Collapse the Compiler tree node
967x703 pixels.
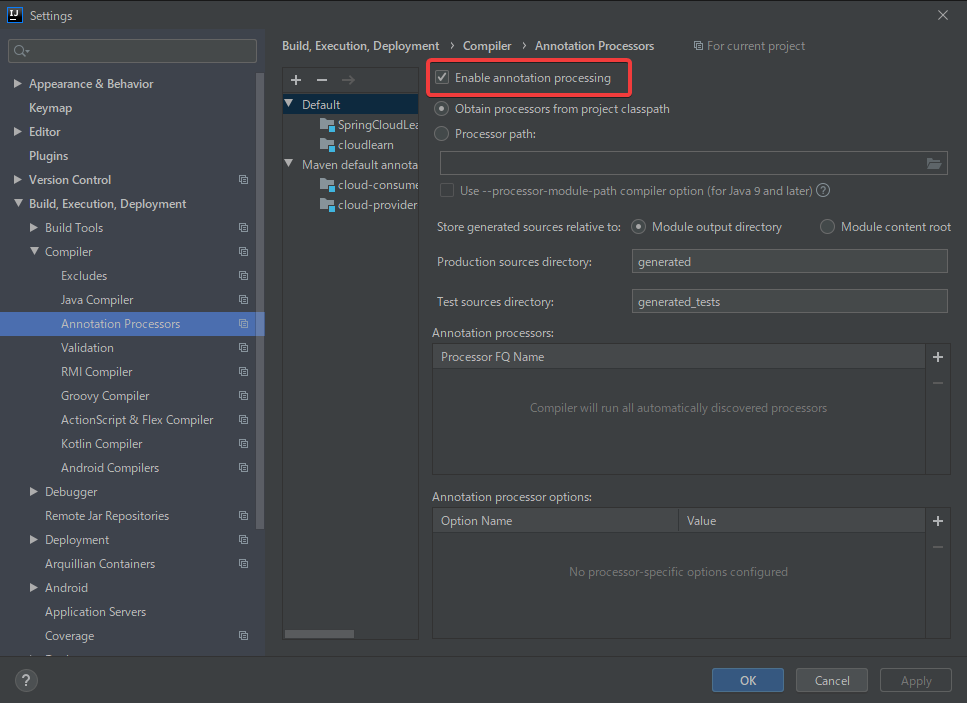pyautogui.click(x=34, y=252)
